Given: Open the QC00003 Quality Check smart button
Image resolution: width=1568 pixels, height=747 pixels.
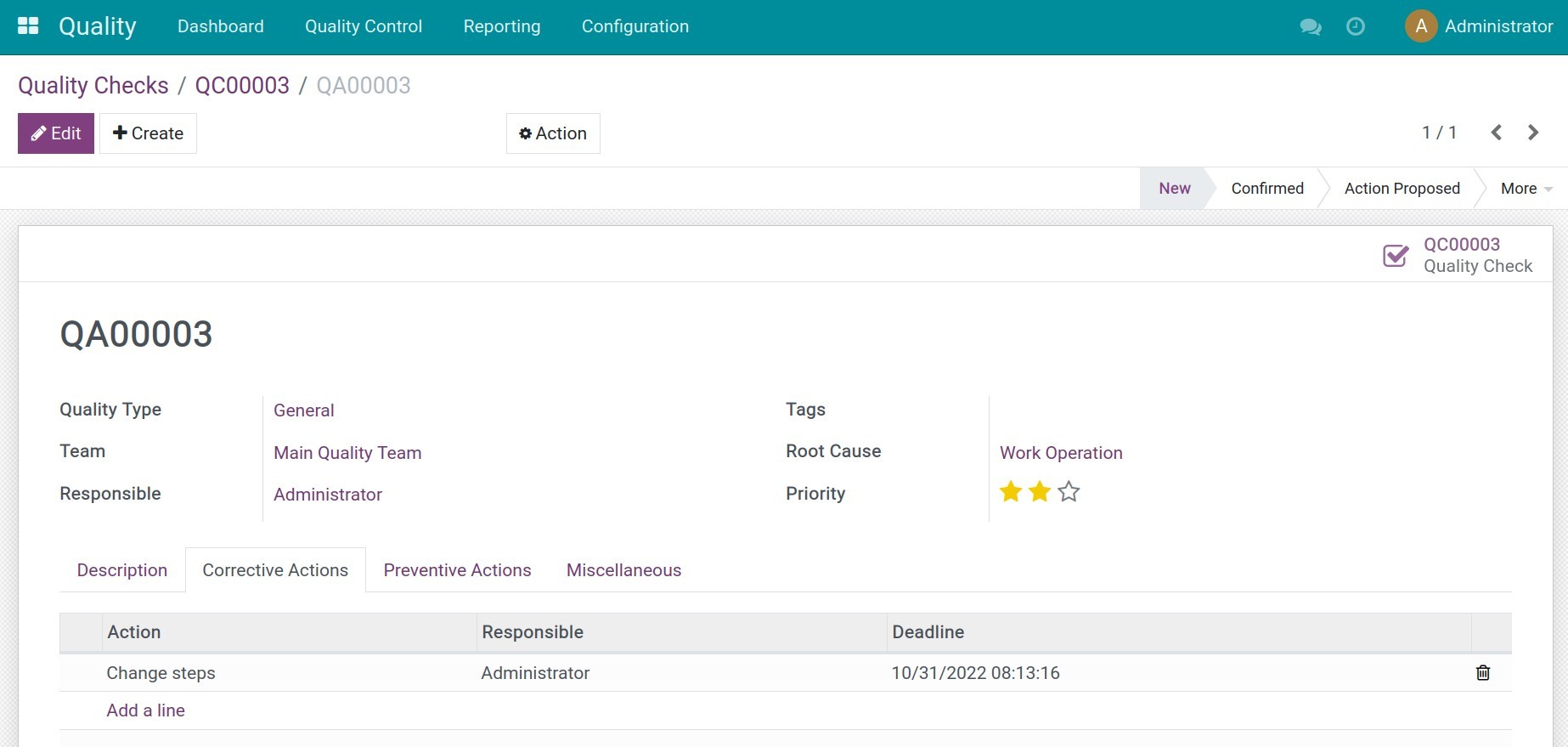Looking at the screenshot, I should pyautogui.click(x=1458, y=255).
